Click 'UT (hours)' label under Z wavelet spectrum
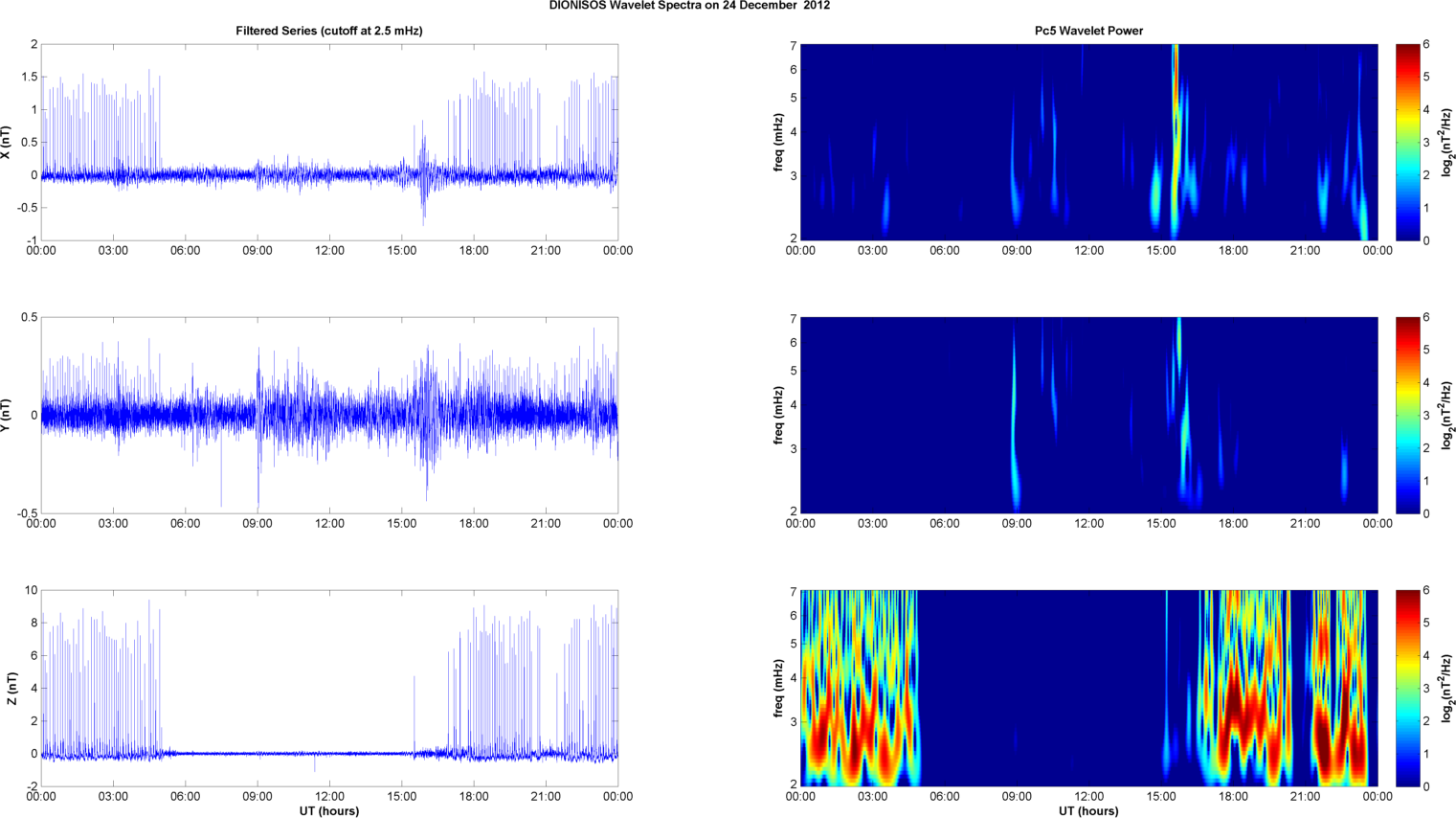 click(x=1088, y=811)
